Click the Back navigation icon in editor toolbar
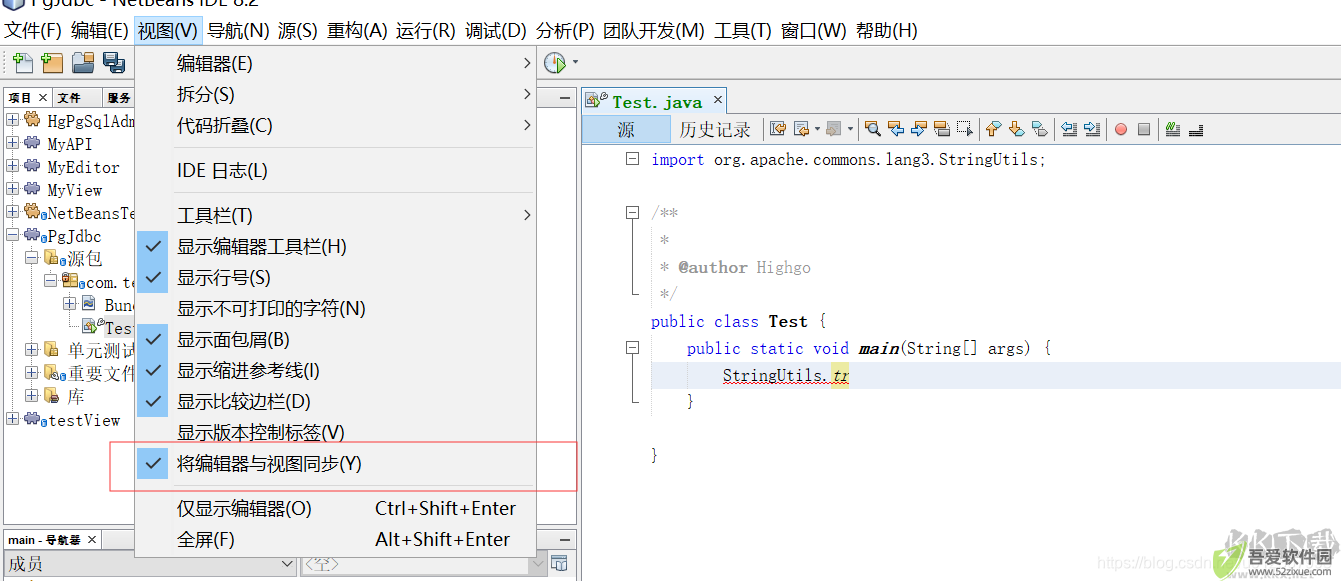Viewport: 1341px width, 581px height. (x=801, y=129)
